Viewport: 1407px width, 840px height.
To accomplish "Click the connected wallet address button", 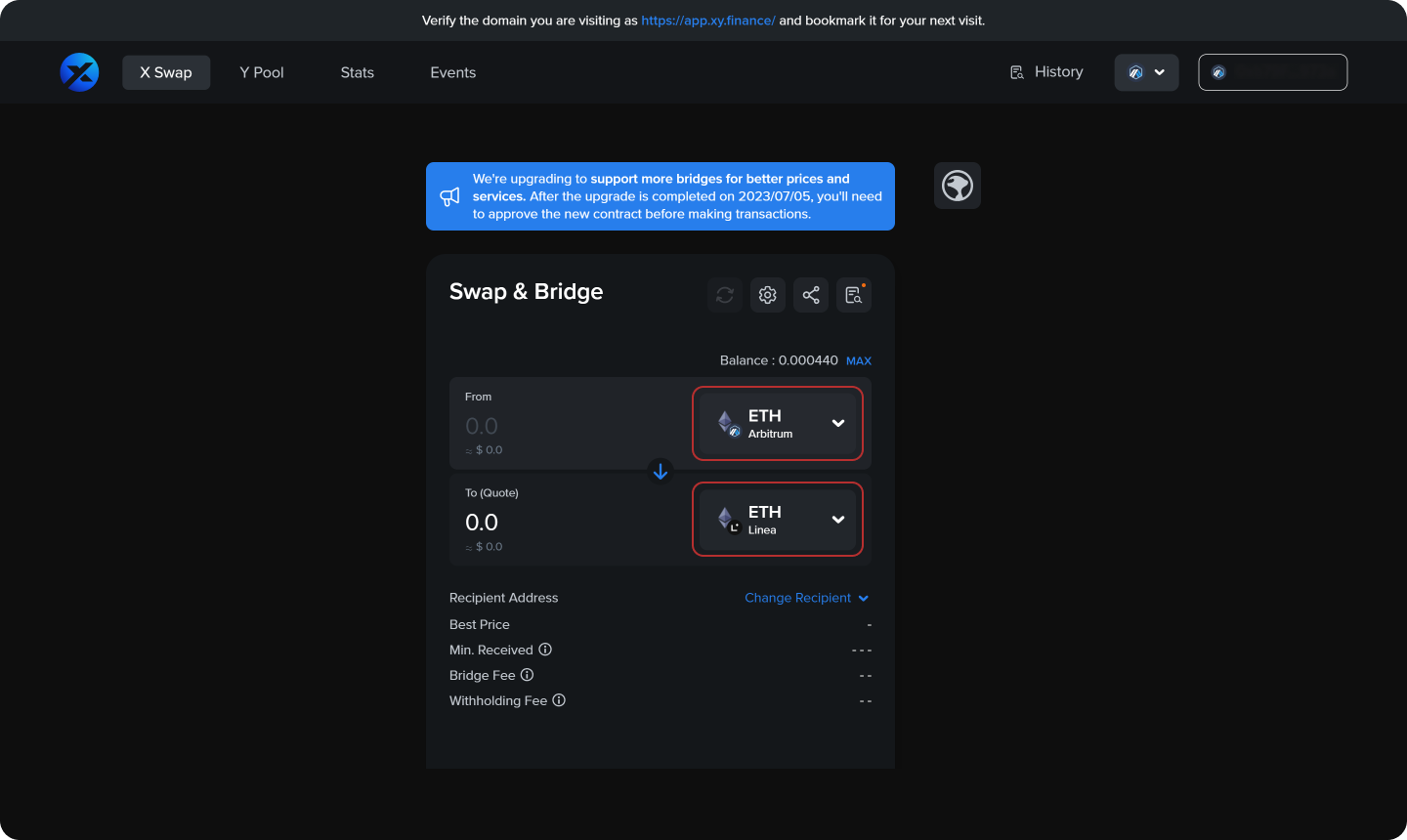I will click(x=1273, y=72).
